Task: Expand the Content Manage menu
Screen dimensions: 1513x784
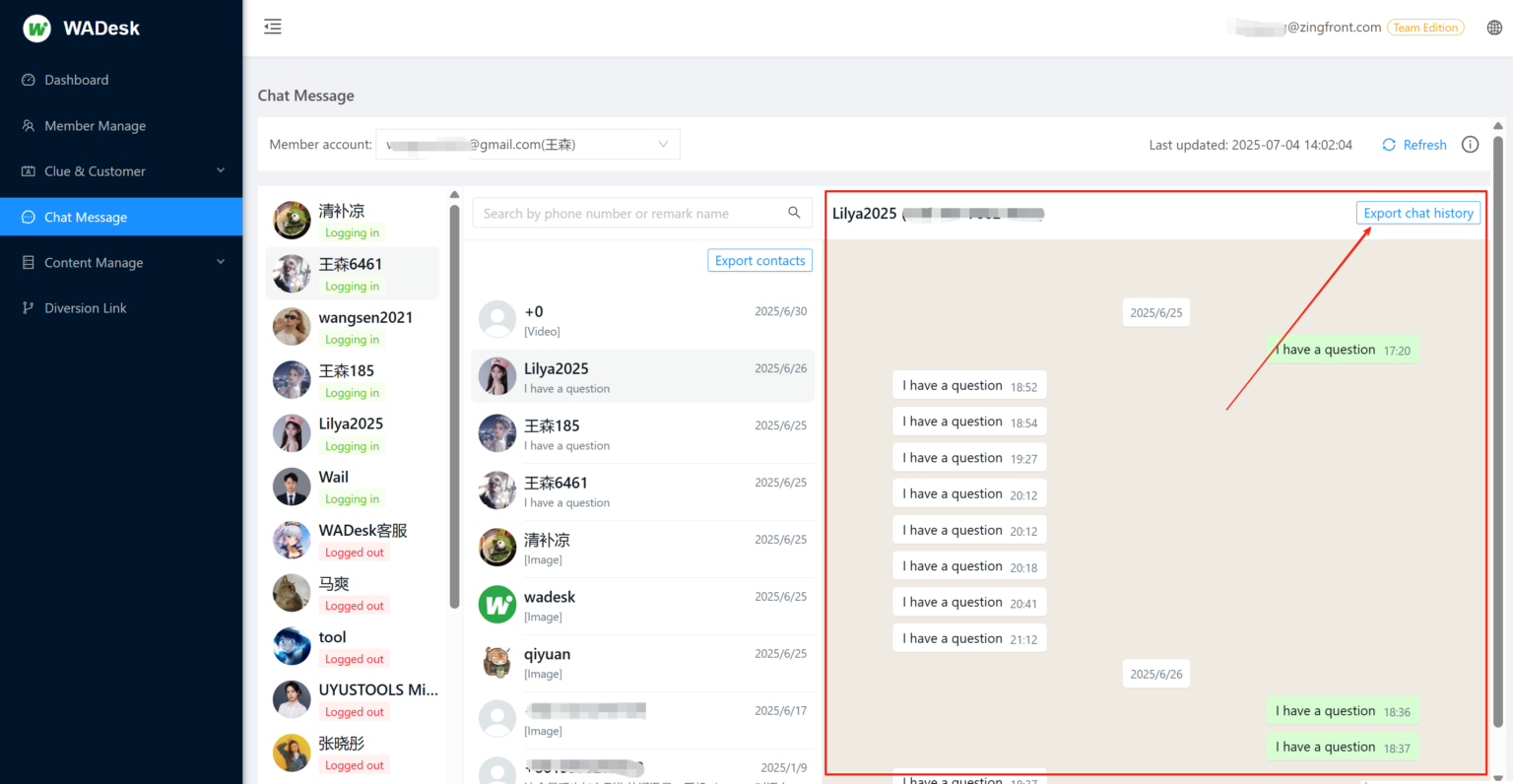Action: point(121,263)
